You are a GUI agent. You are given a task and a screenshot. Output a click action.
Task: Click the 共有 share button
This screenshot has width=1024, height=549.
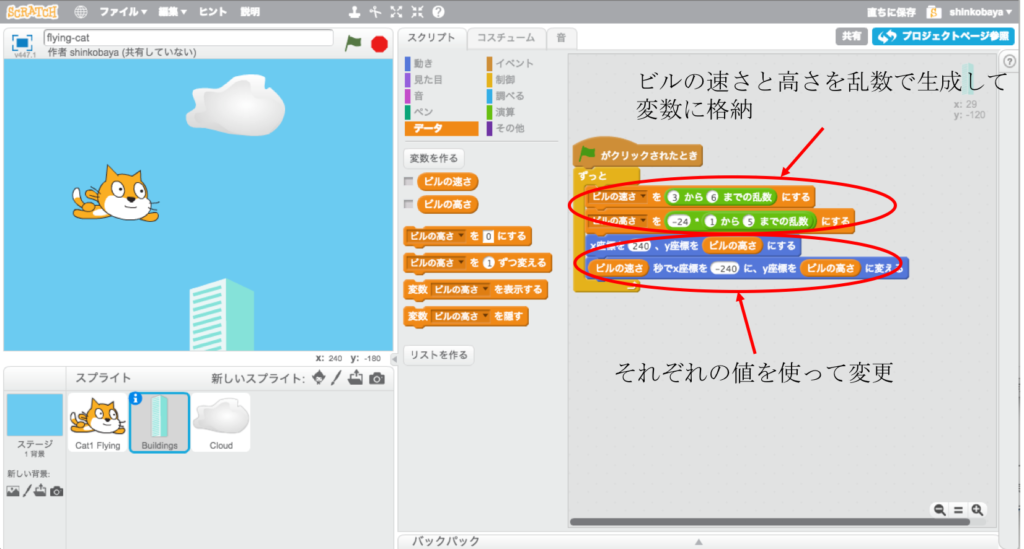pos(852,37)
